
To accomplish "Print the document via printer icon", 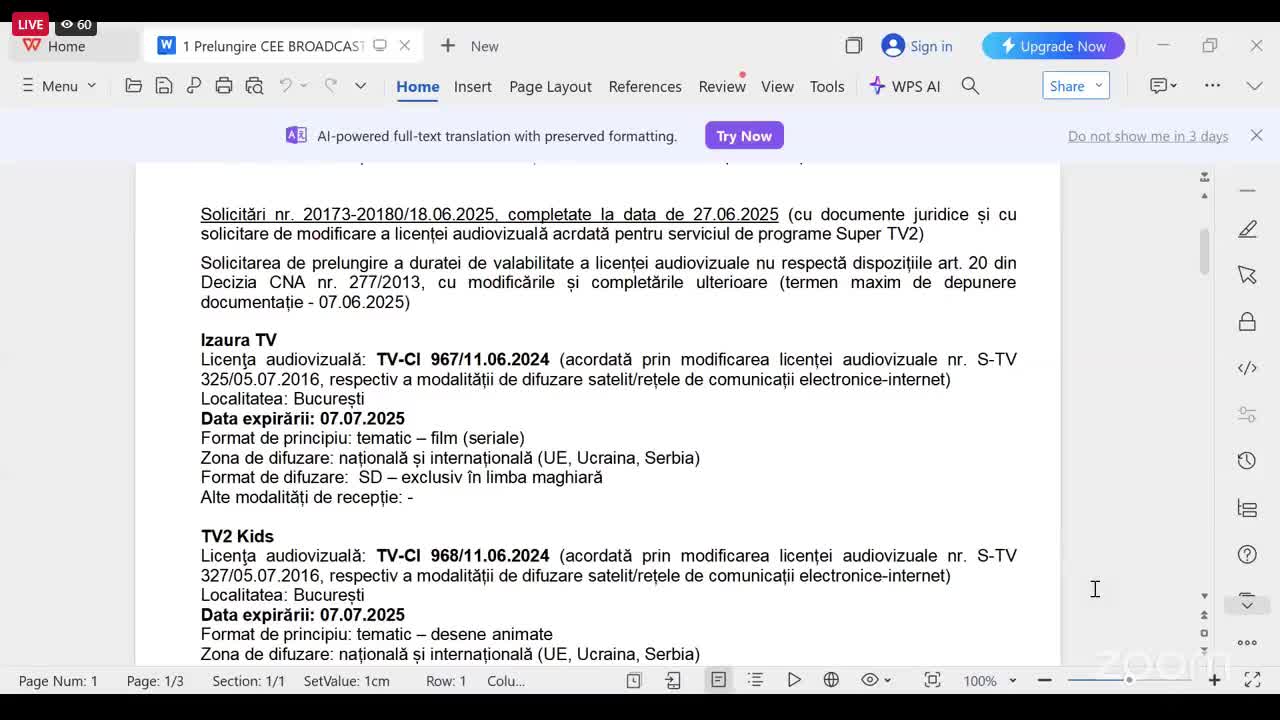I will pyautogui.click(x=224, y=86).
